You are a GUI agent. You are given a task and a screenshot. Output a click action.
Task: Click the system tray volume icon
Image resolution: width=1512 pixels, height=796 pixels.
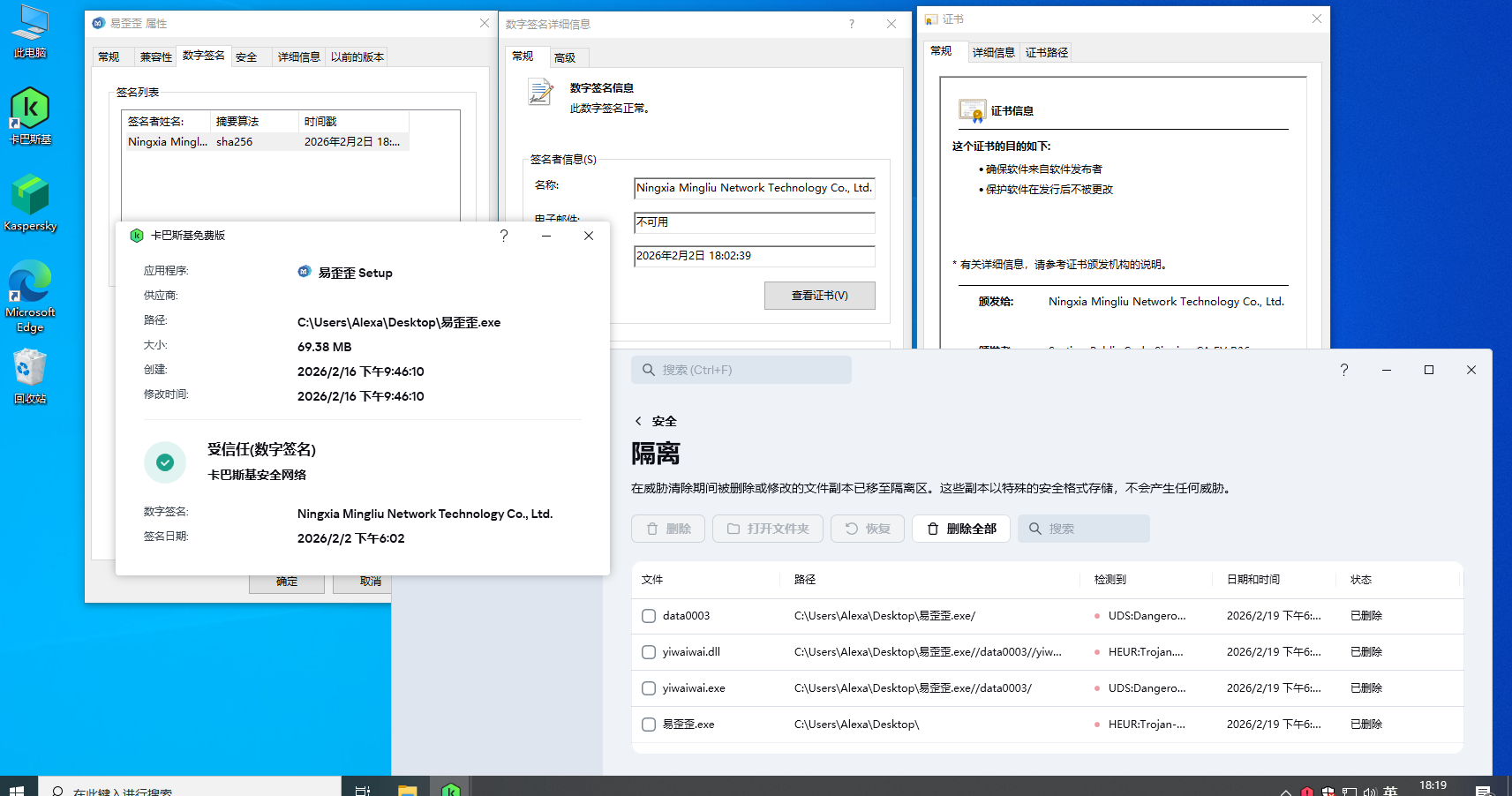pos(1369,791)
